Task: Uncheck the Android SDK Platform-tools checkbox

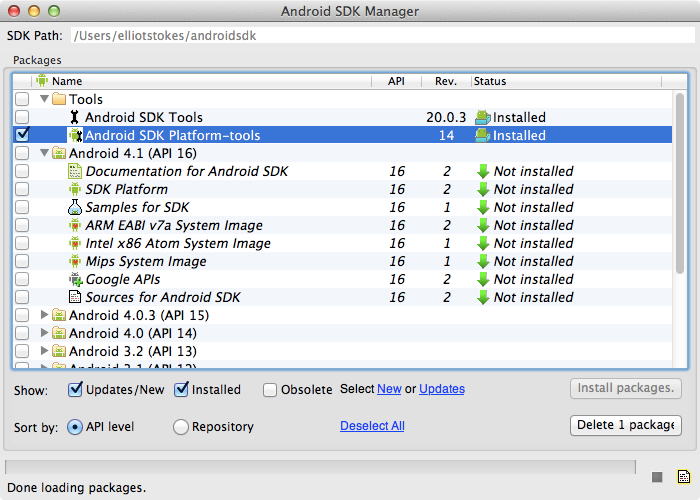Action: coord(22,135)
